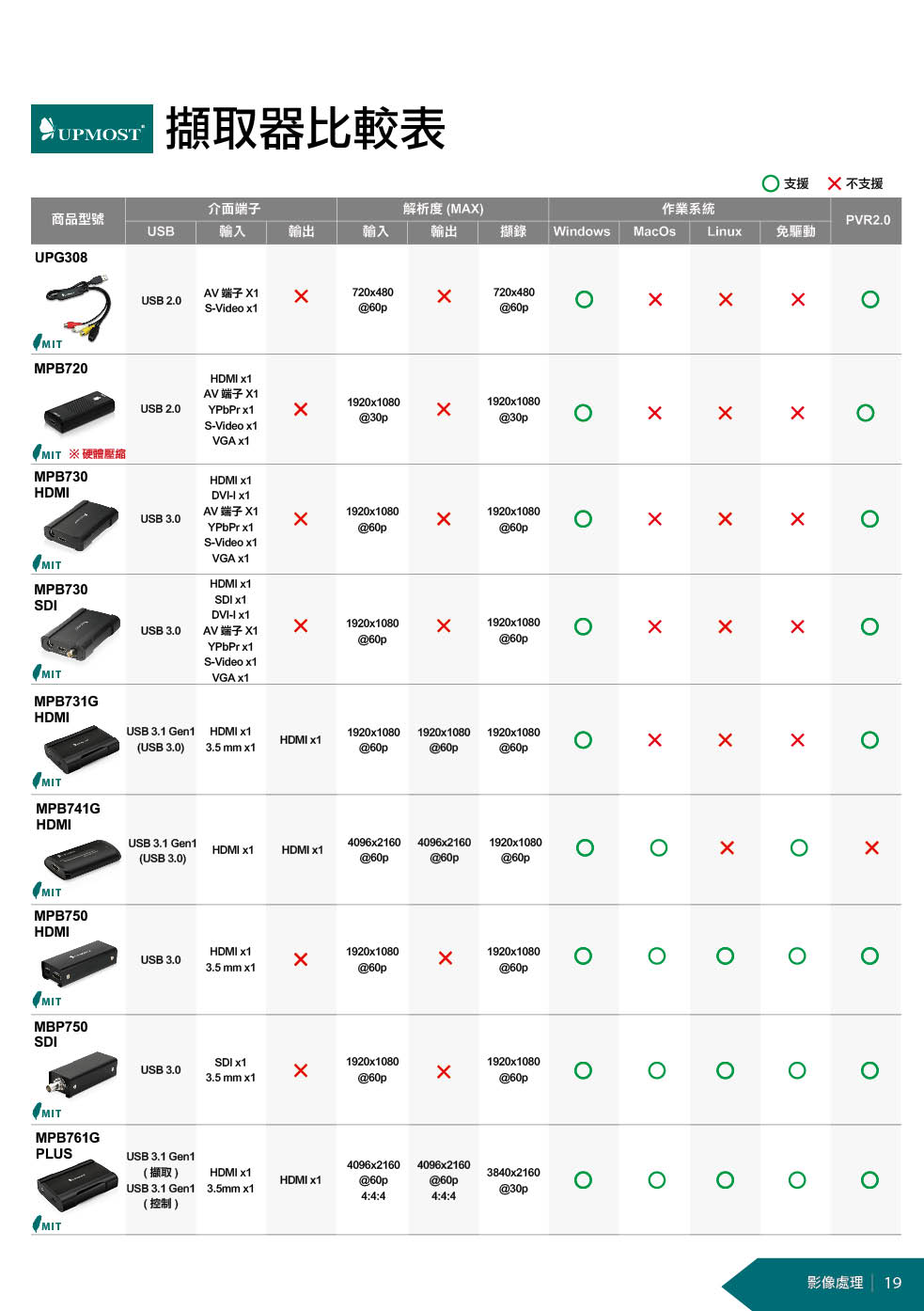Click the MPB720 model name
Viewport: 924px width, 1311px height.
61,369
